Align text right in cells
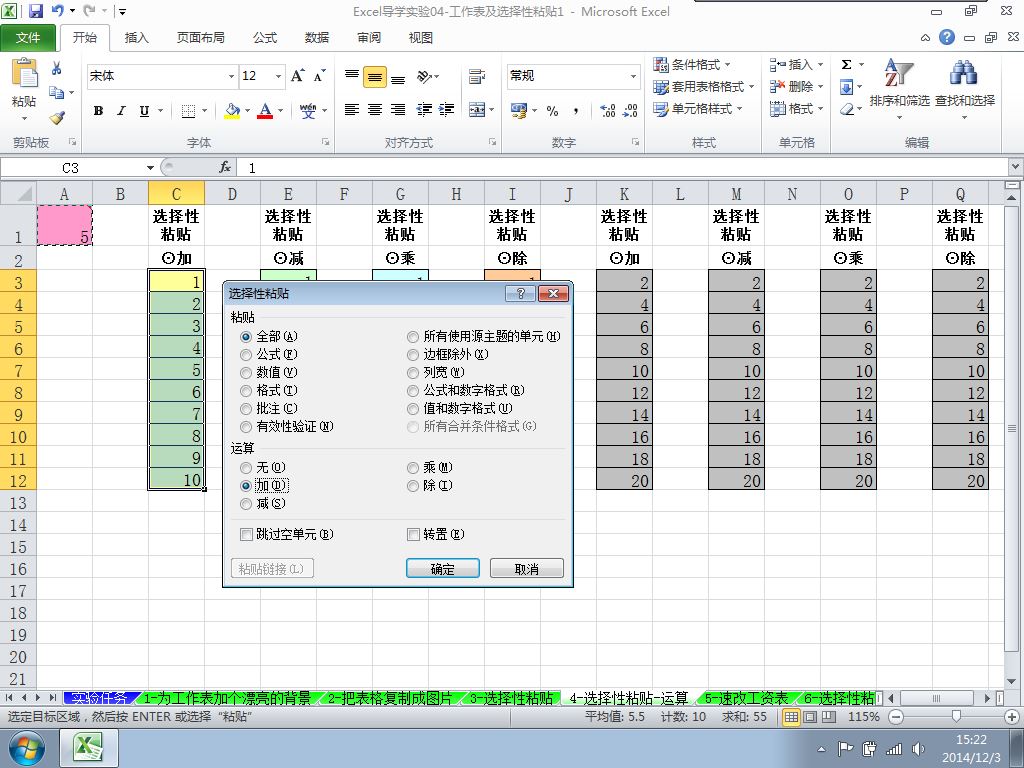 point(398,110)
